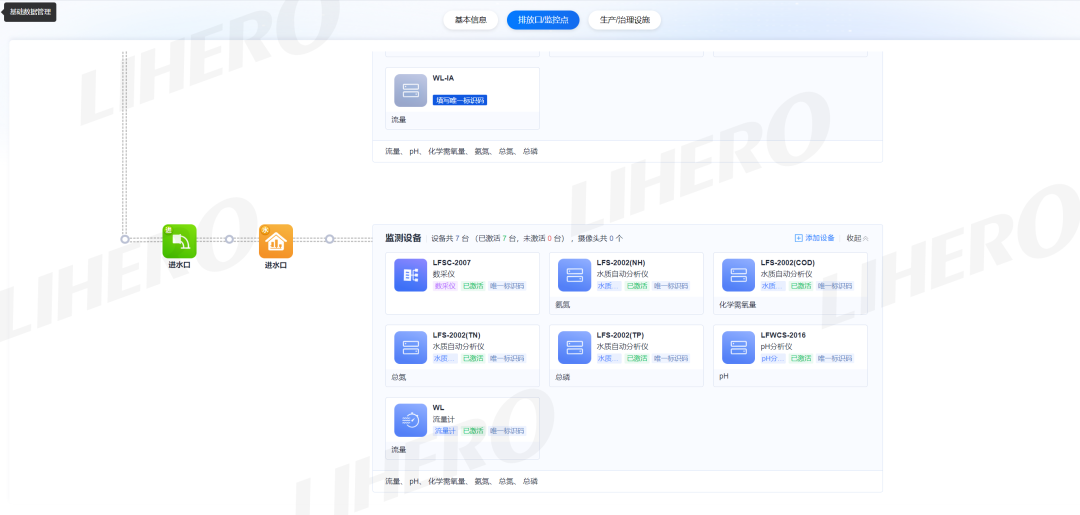Click the orange 进水口 house icon

[x=276, y=241]
